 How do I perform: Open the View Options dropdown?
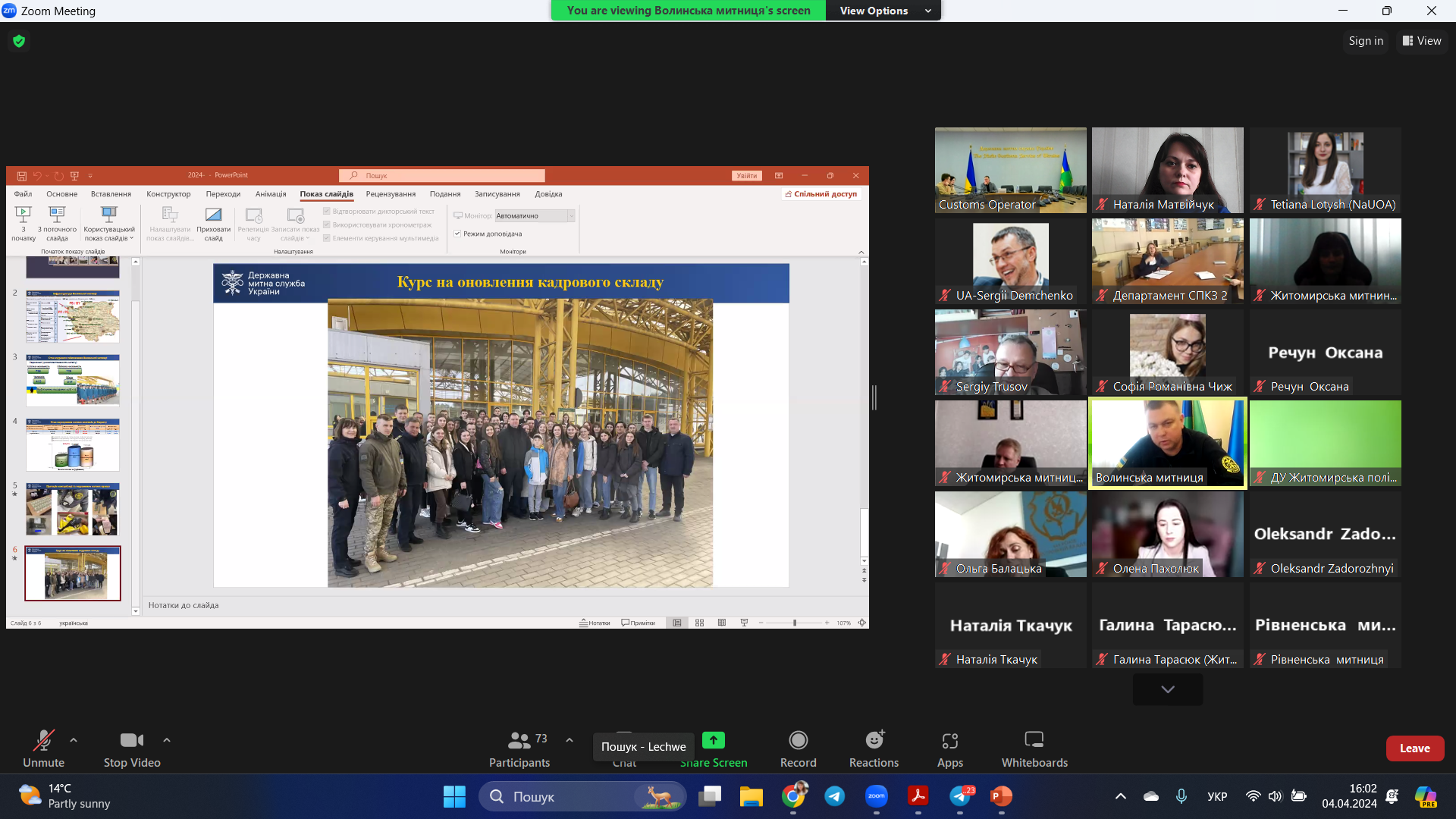point(883,11)
